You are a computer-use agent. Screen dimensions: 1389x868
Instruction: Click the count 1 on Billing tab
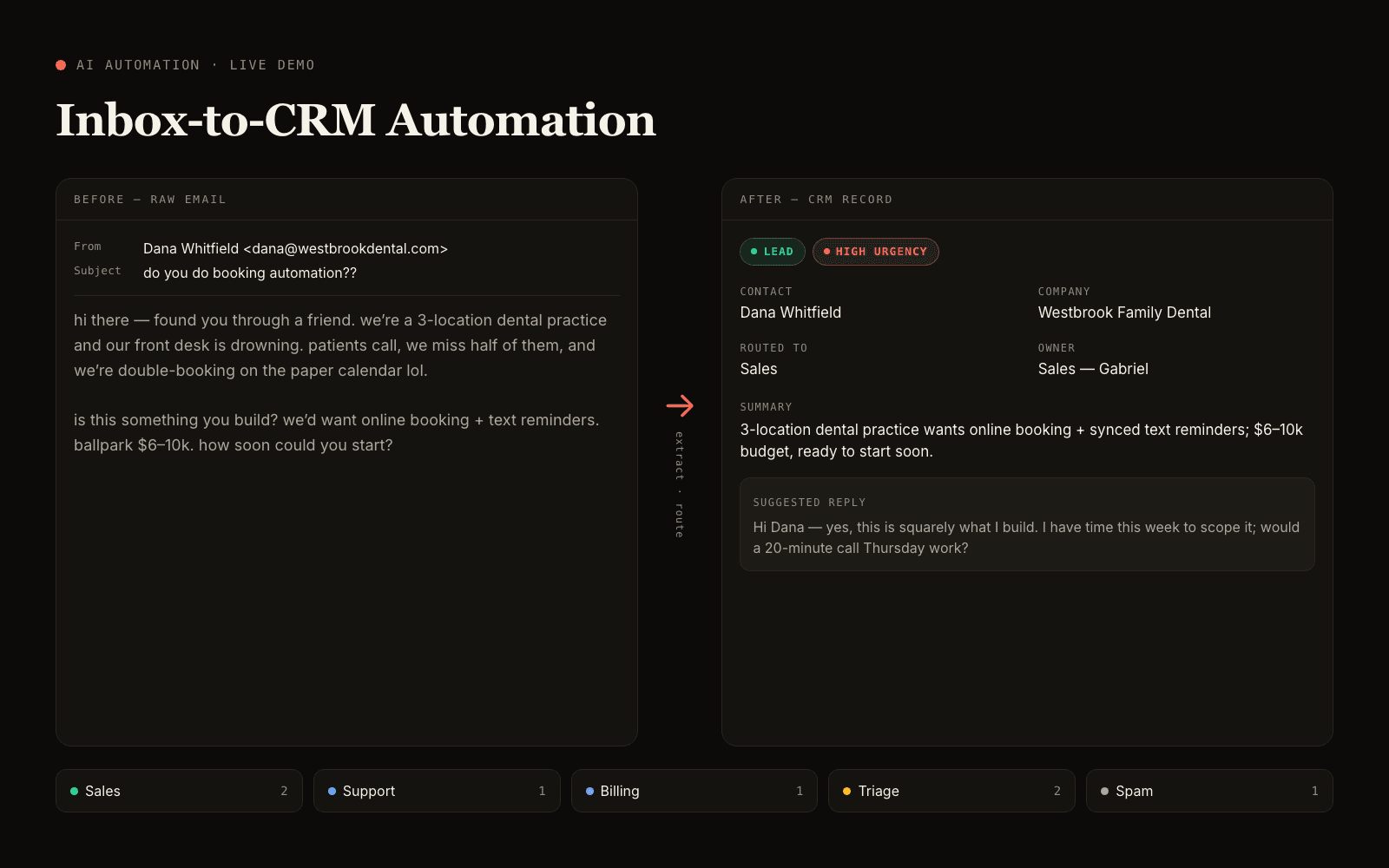click(x=800, y=791)
